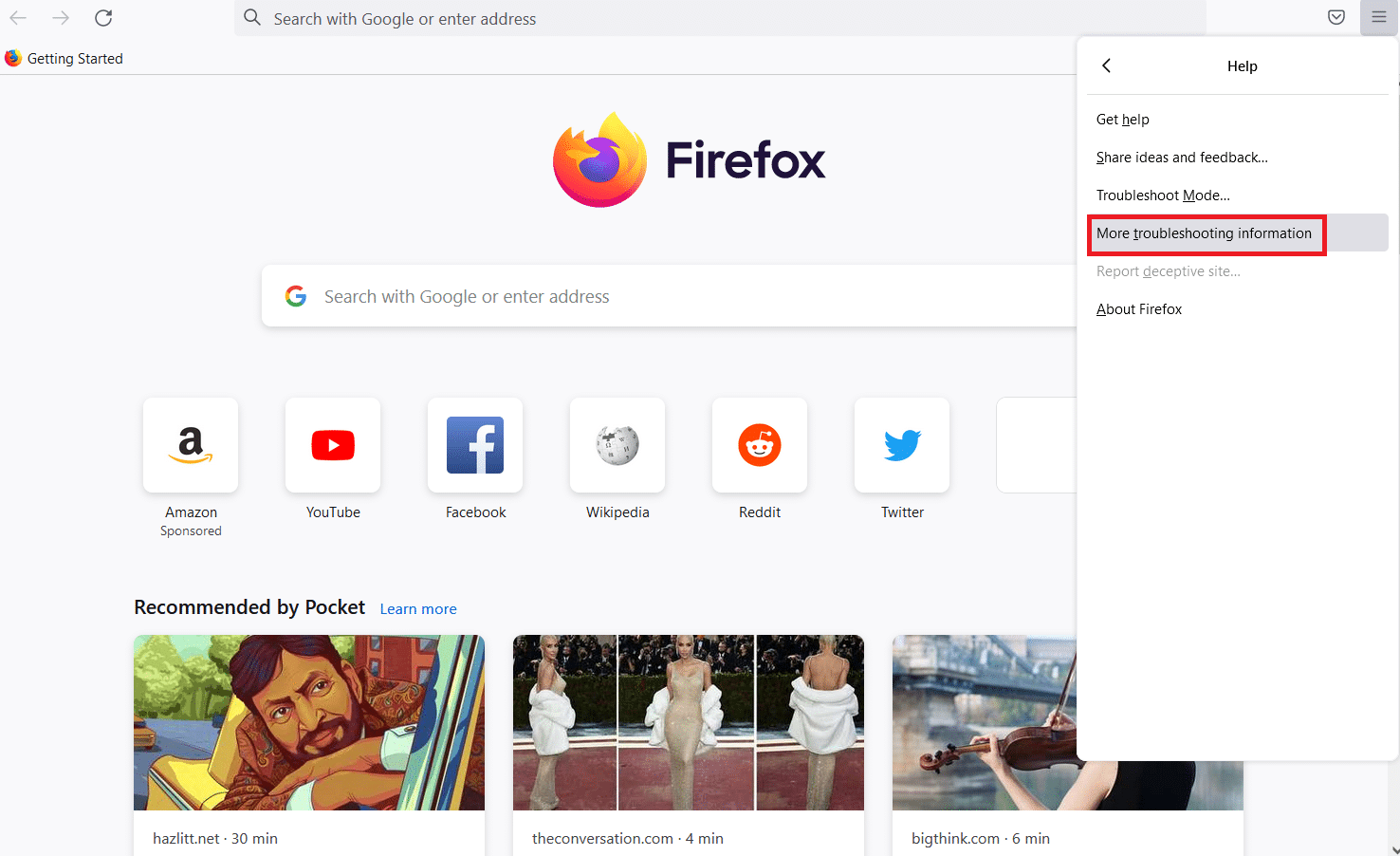Click Report deceptive site entry
Screen dimensions: 1400x856
[1237, 271]
